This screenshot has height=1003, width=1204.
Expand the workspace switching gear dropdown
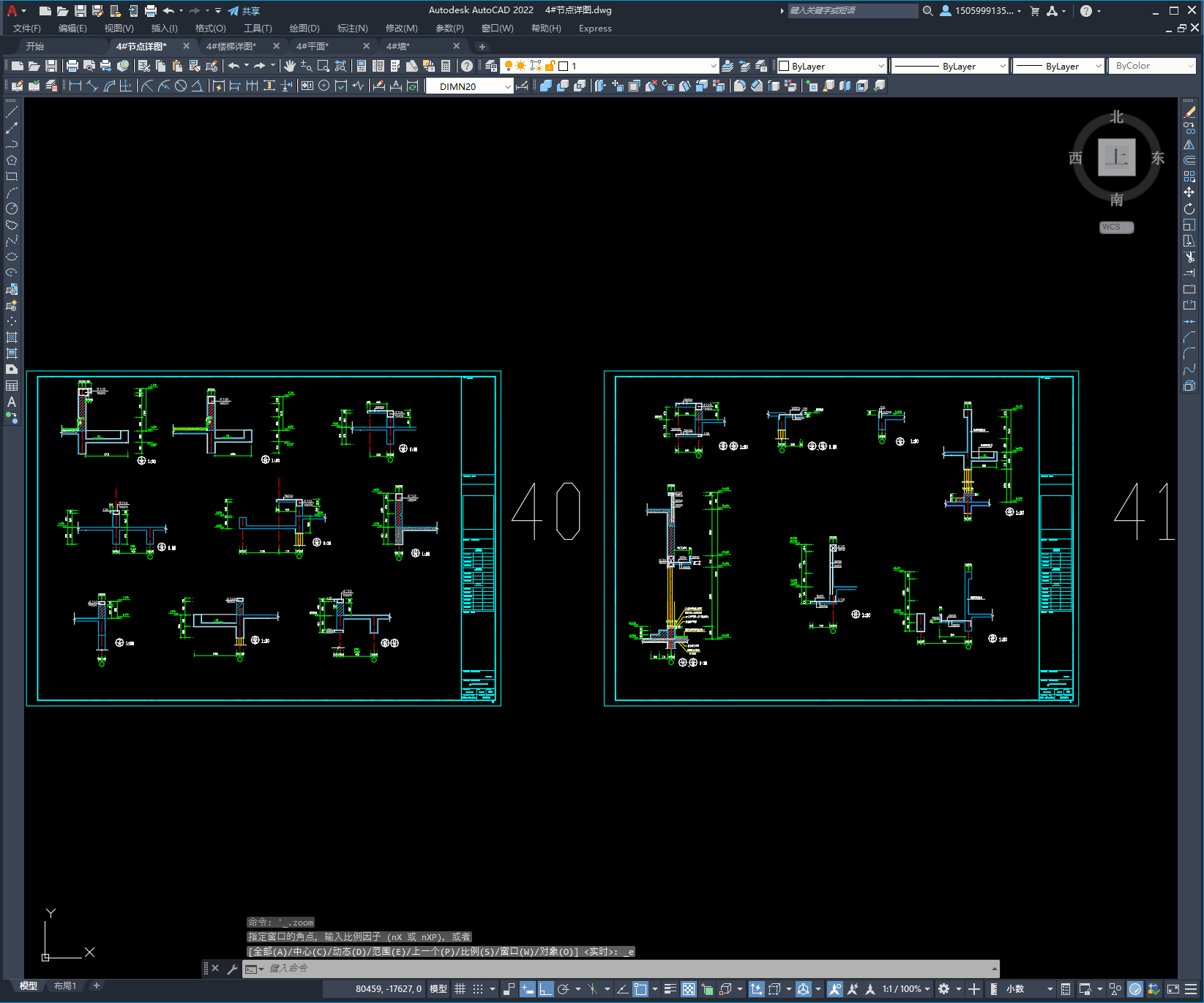pyautogui.click(x=959, y=989)
